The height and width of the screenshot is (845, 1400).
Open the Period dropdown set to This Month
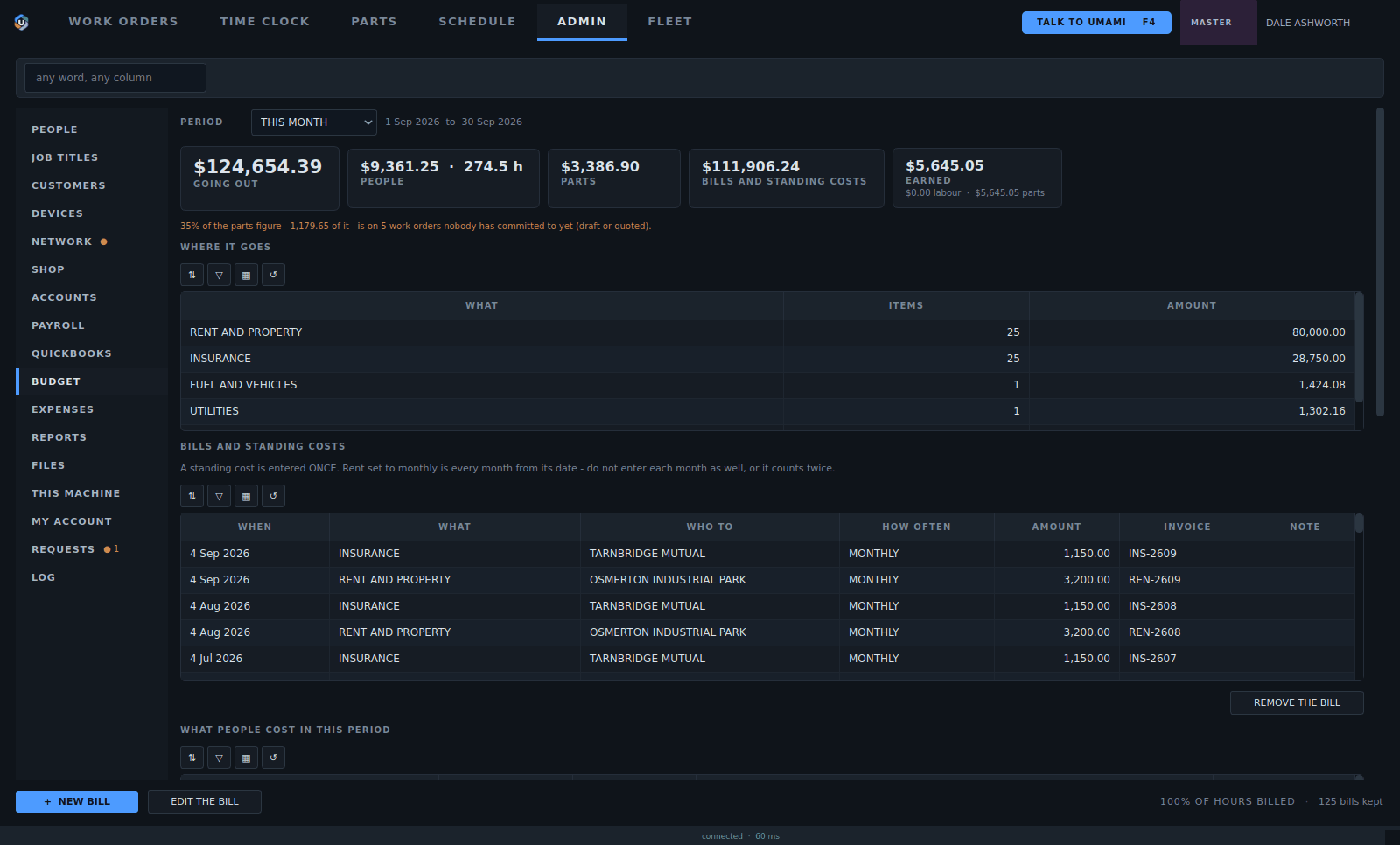point(314,122)
